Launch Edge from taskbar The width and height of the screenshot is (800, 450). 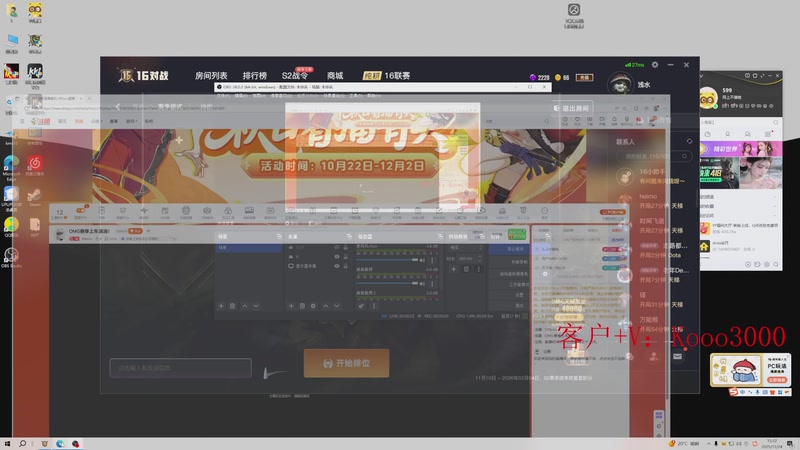point(60,444)
